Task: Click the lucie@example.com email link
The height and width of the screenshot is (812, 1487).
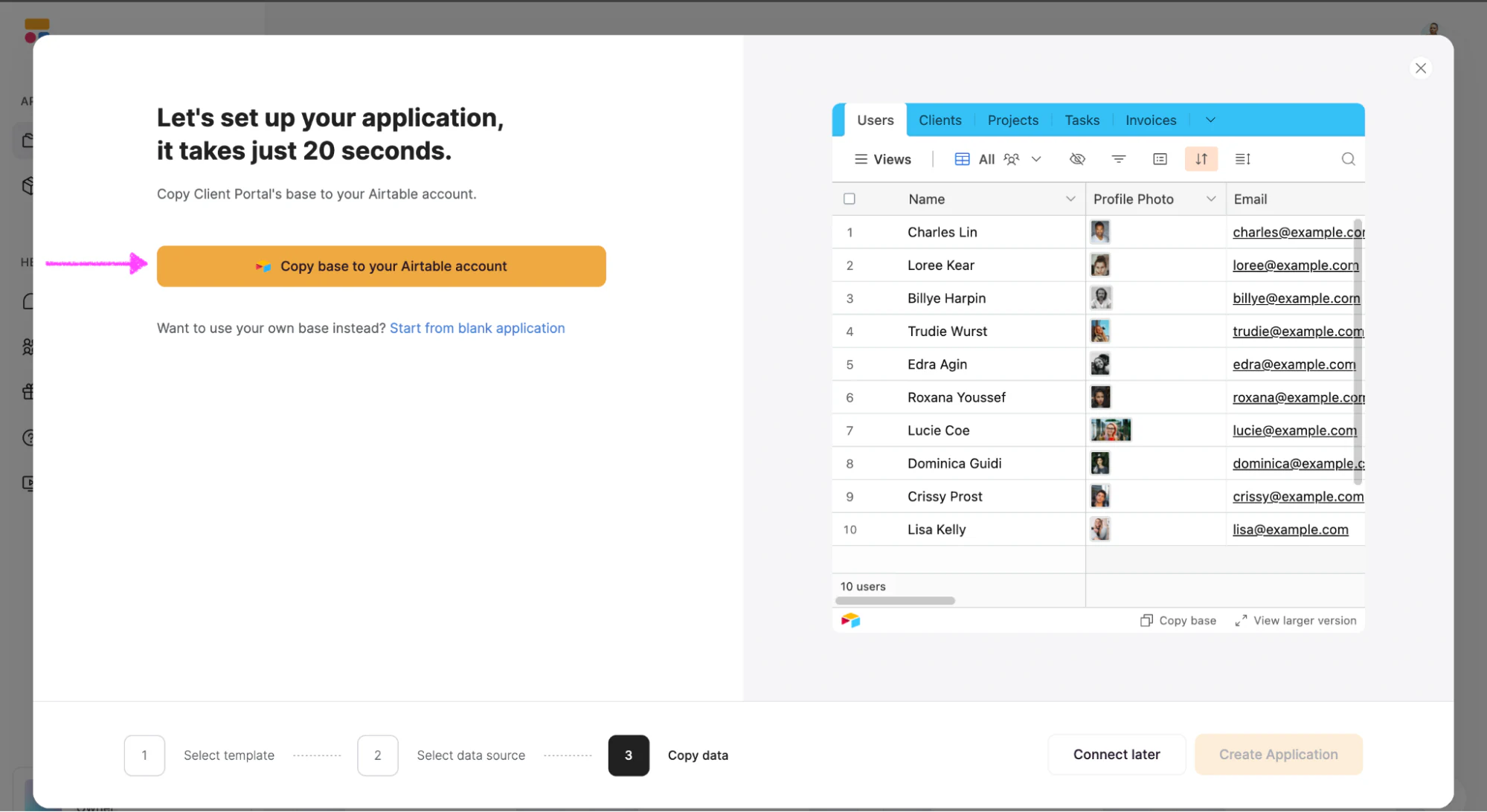Action: tap(1294, 431)
